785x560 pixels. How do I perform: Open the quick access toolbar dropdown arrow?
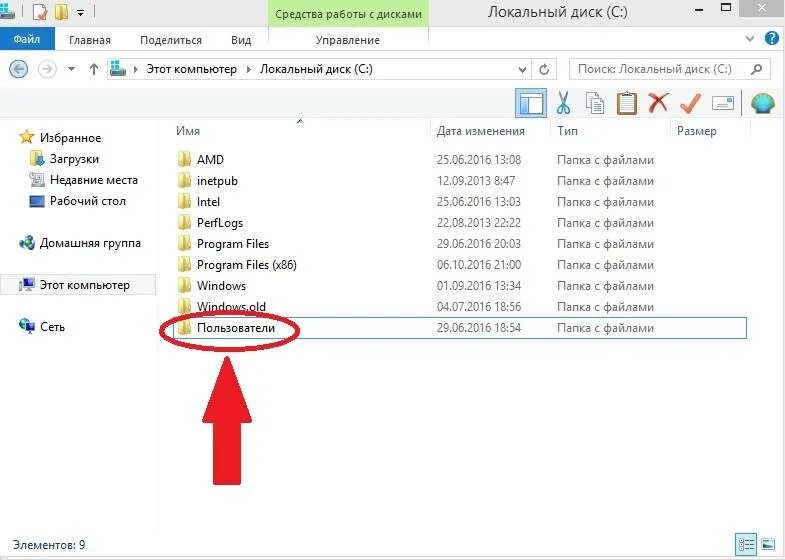(80, 13)
